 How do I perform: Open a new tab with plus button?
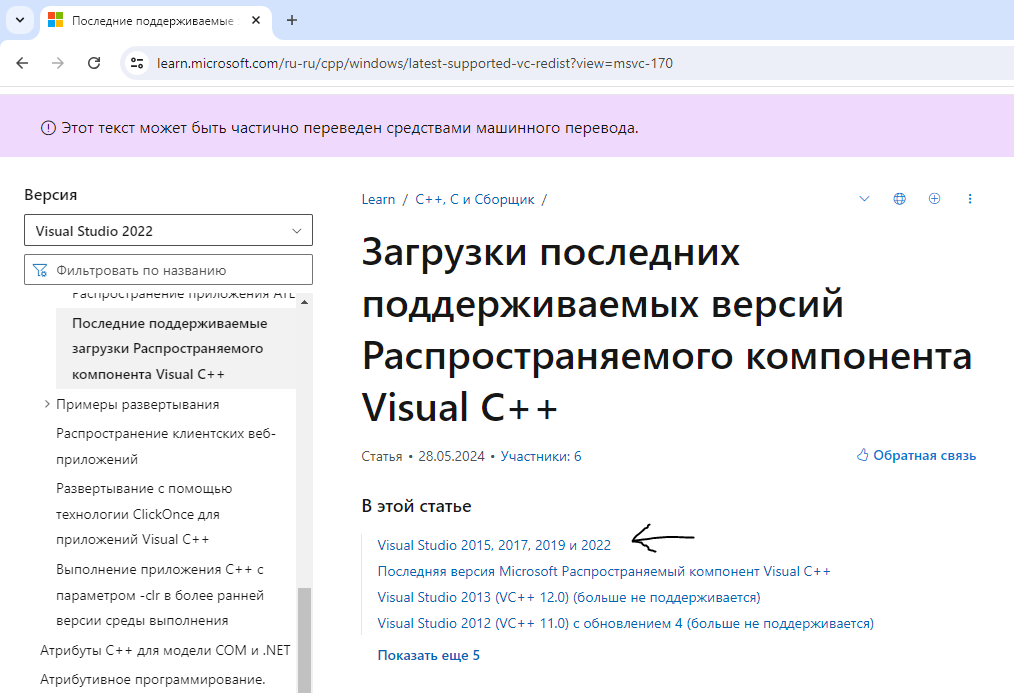292,20
